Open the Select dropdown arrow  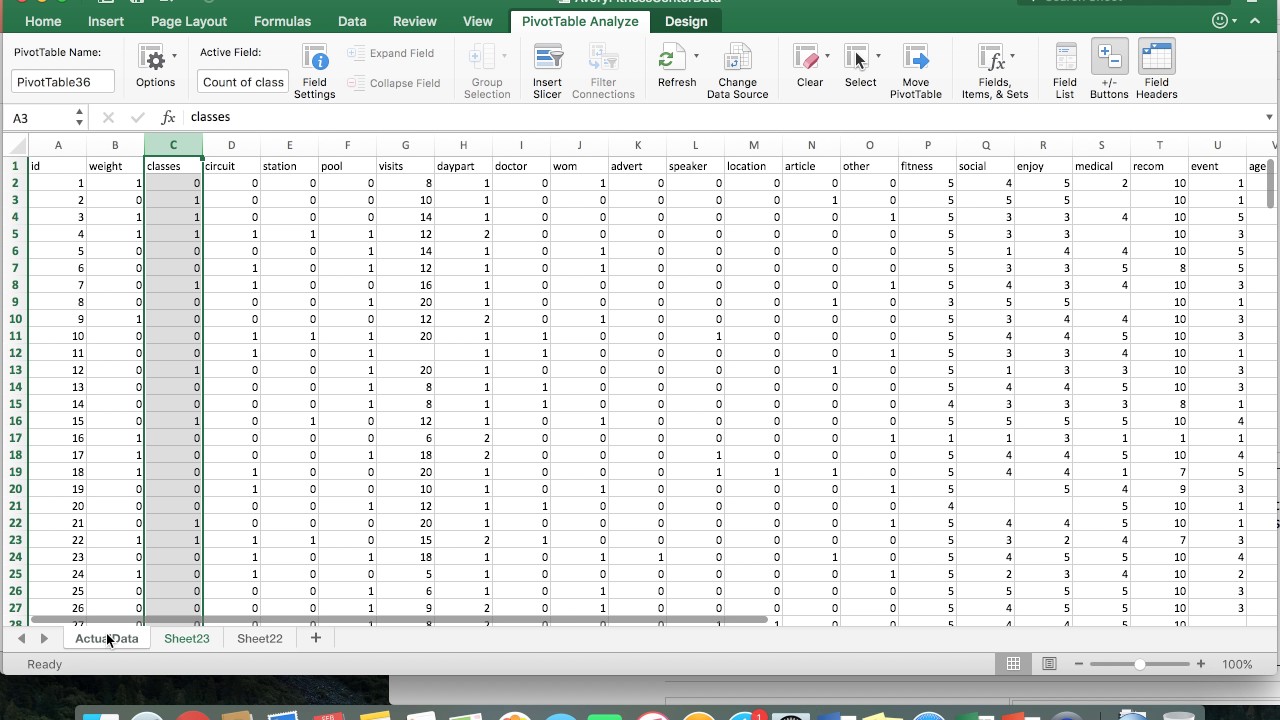[878, 56]
